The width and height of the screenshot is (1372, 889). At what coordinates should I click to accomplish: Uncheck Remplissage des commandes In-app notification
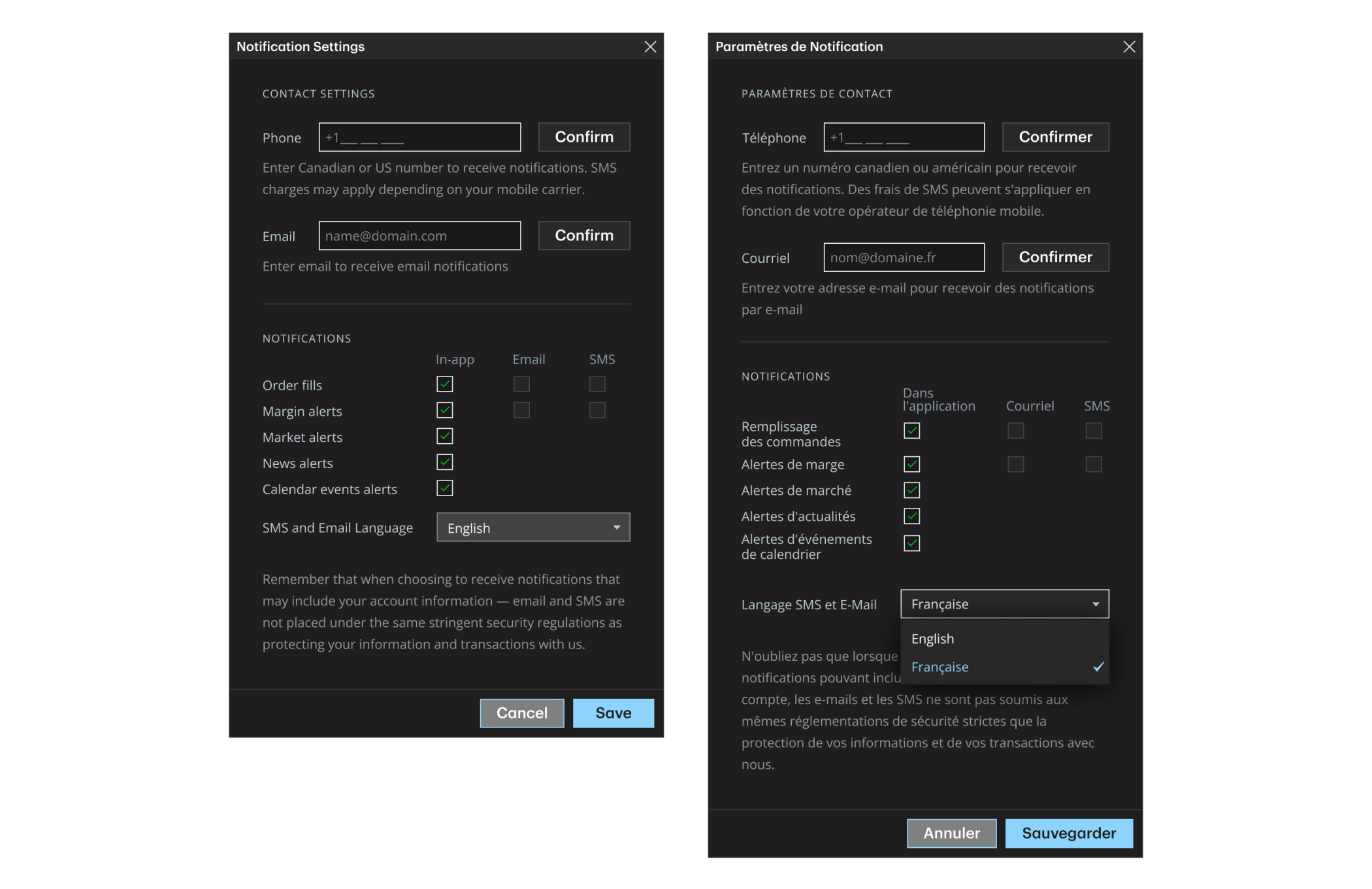(x=911, y=431)
